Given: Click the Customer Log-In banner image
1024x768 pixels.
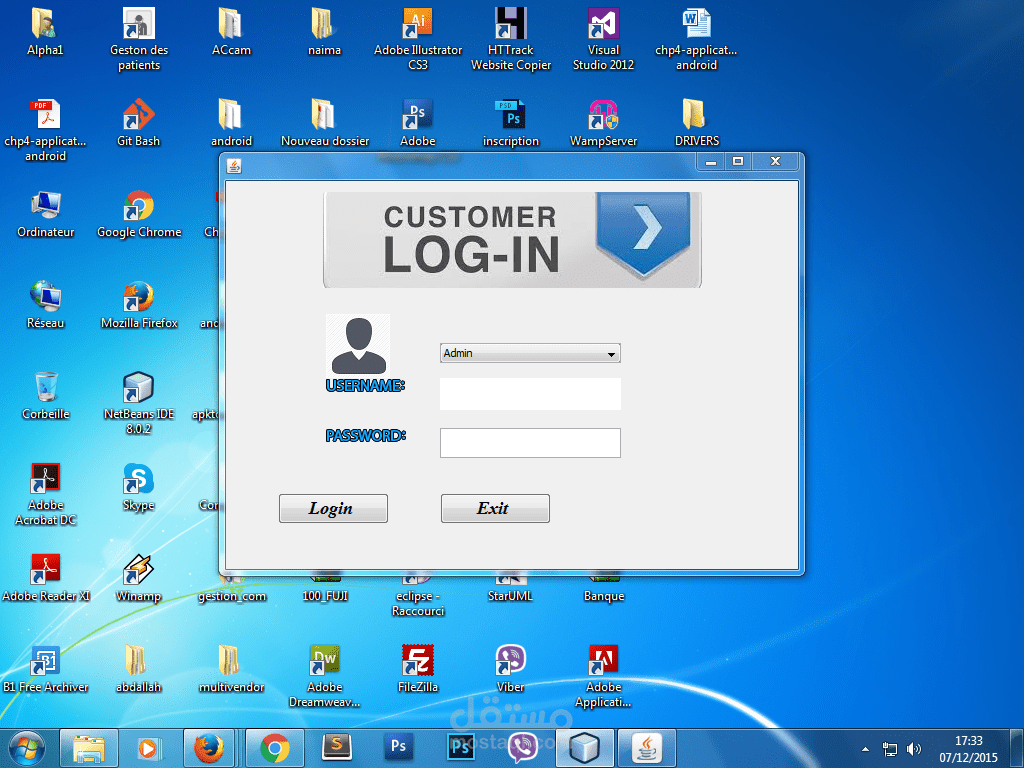Looking at the screenshot, I should click(x=512, y=240).
